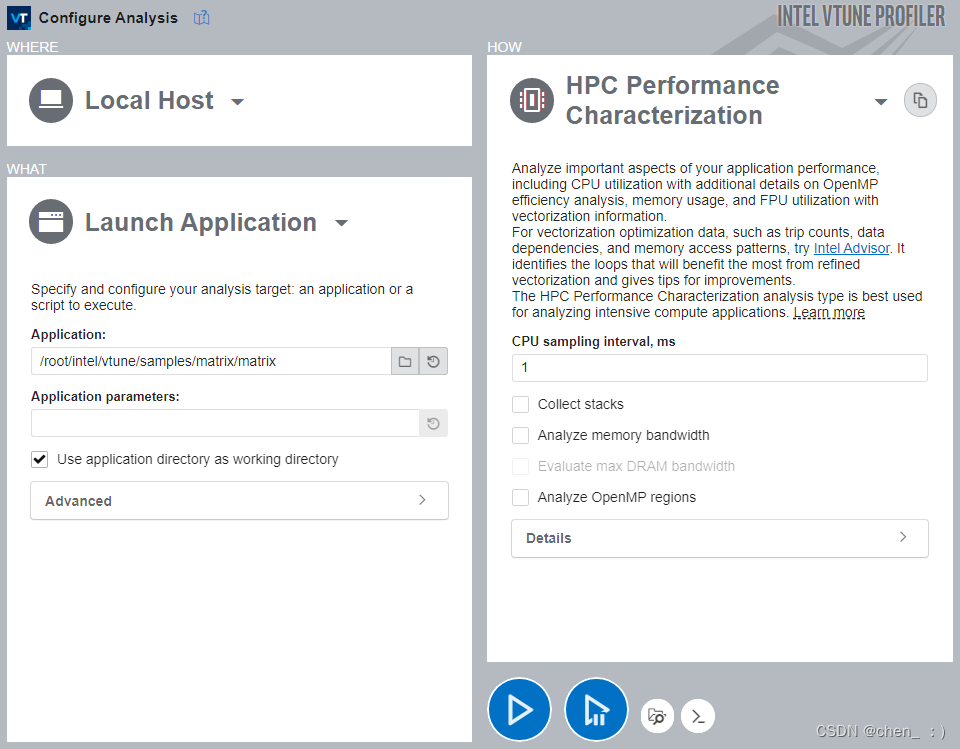Expand the Details section
The height and width of the screenshot is (749, 960).
719,538
